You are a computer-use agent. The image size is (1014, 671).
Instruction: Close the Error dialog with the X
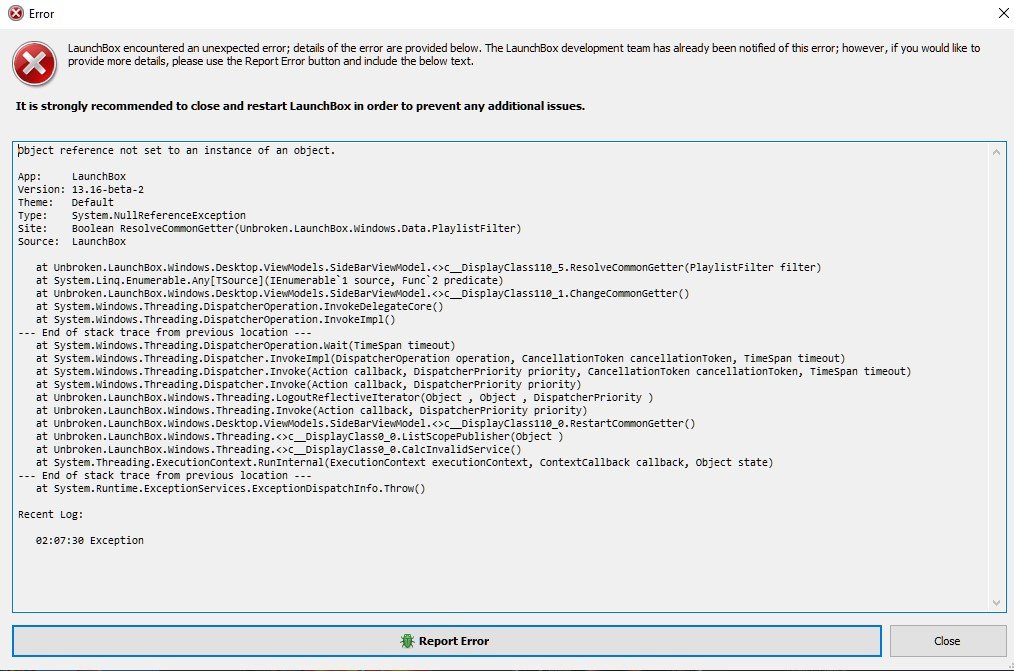coord(1003,13)
